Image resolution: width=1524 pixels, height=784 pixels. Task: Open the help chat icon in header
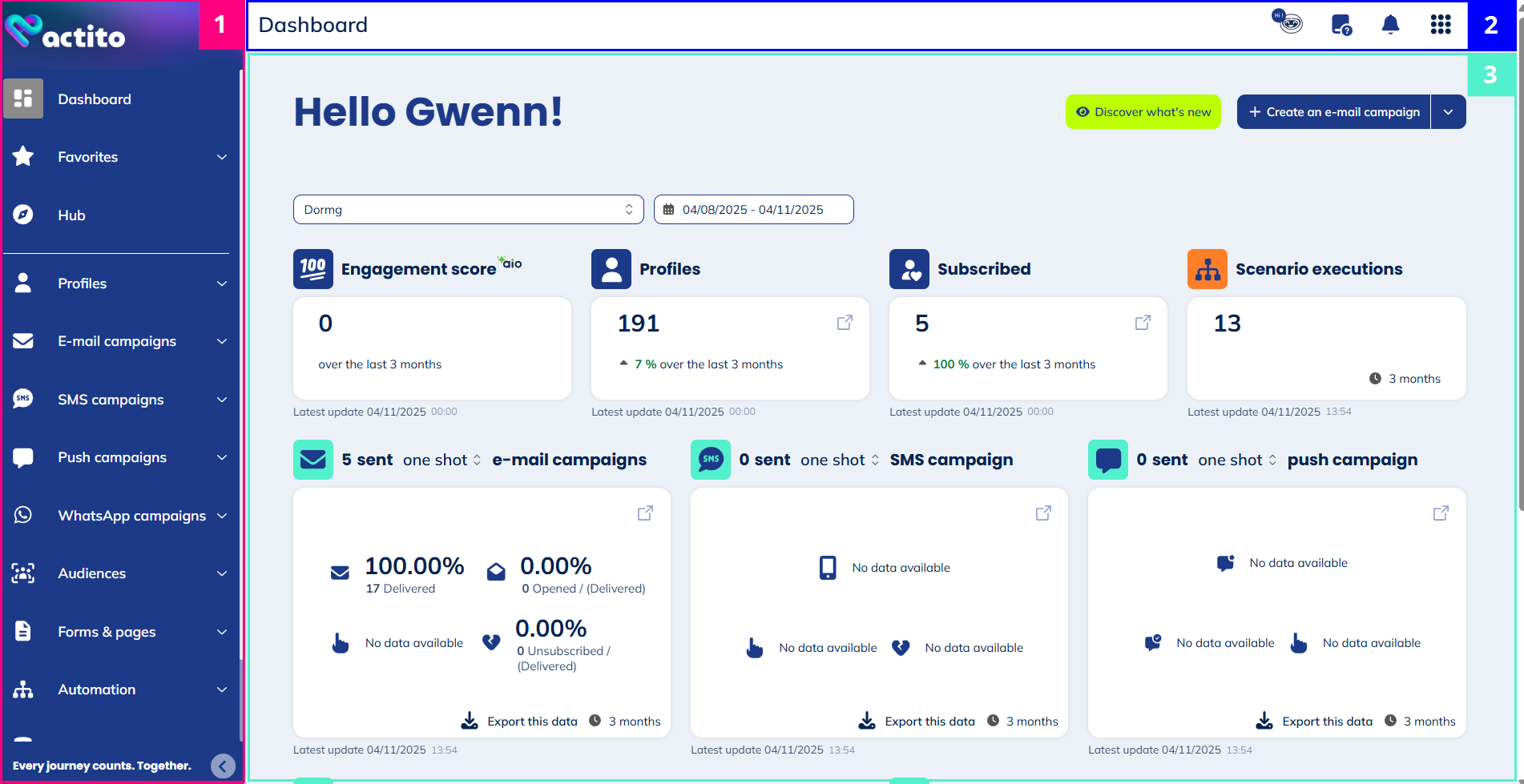tap(1341, 25)
